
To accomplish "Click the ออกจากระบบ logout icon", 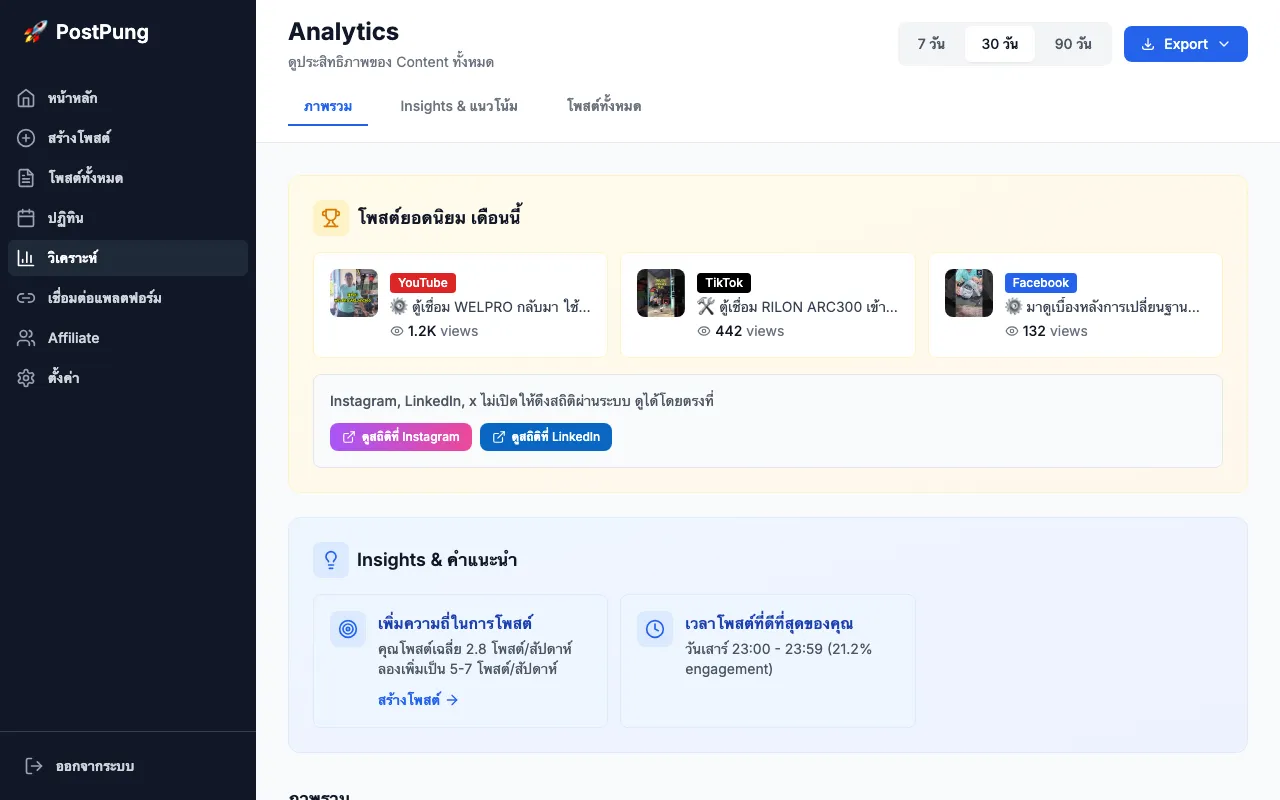I will click(x=33, y=765).
